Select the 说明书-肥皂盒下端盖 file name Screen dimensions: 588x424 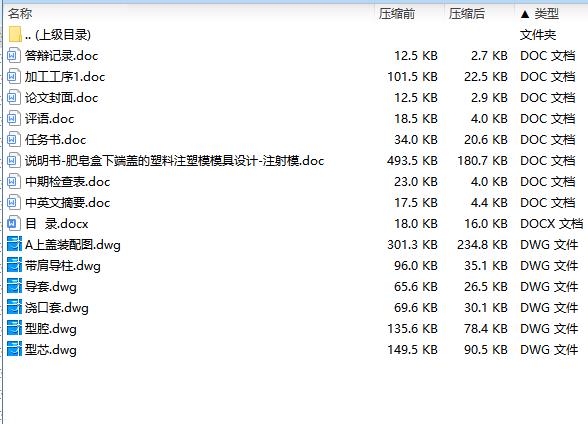[174, 161]
